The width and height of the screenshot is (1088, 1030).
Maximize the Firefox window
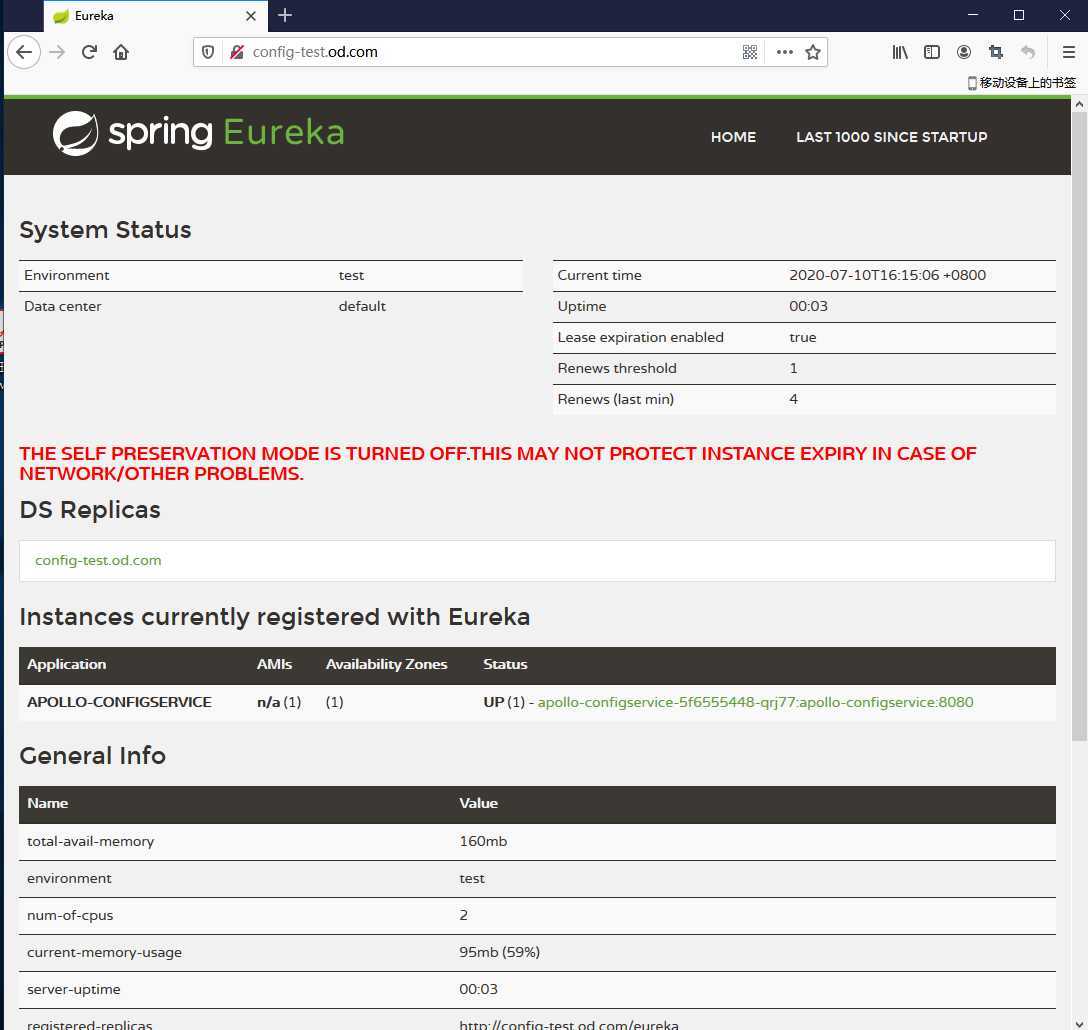coord(1019,15)
